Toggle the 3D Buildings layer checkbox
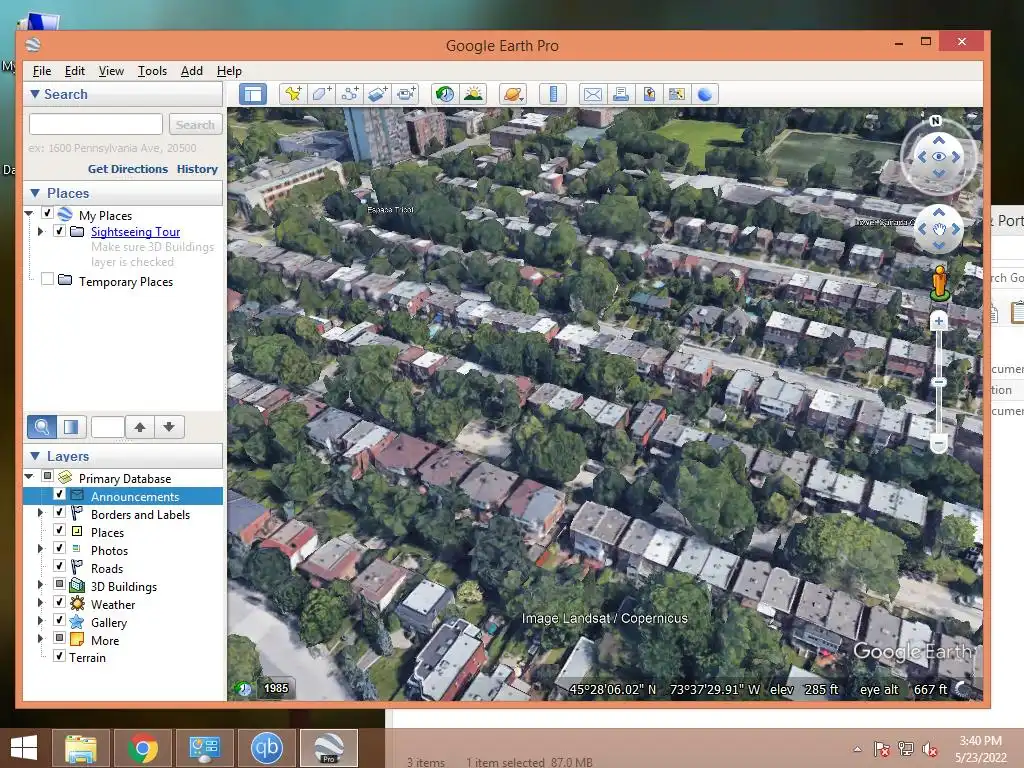1024x768 pixels. click(x=59, y=584)
